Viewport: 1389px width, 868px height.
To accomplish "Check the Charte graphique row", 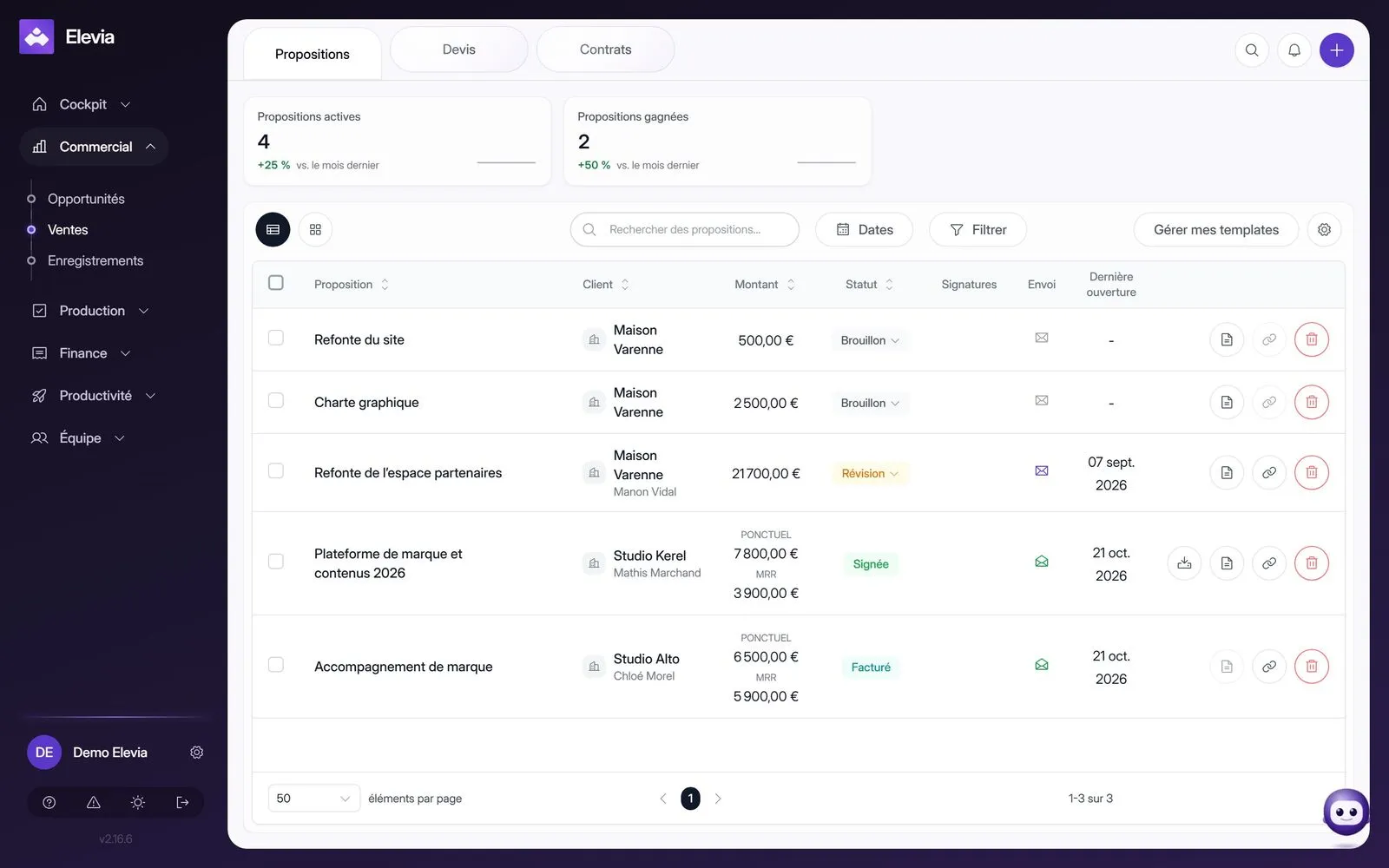I will tap(276, 400).
